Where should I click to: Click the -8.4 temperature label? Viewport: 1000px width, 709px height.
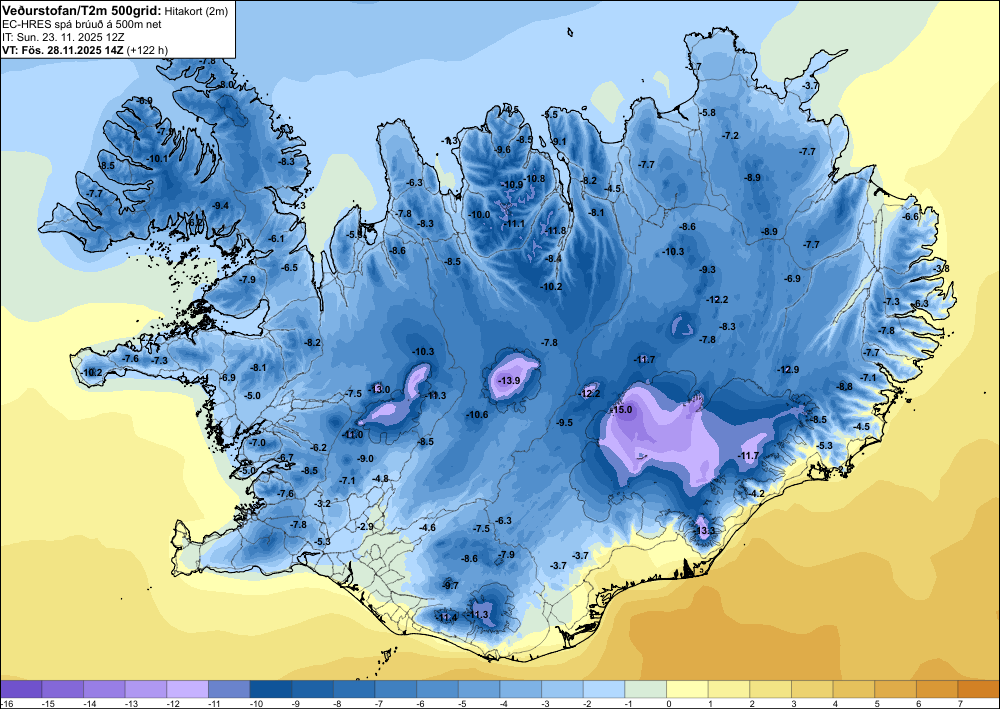(554, 259)
